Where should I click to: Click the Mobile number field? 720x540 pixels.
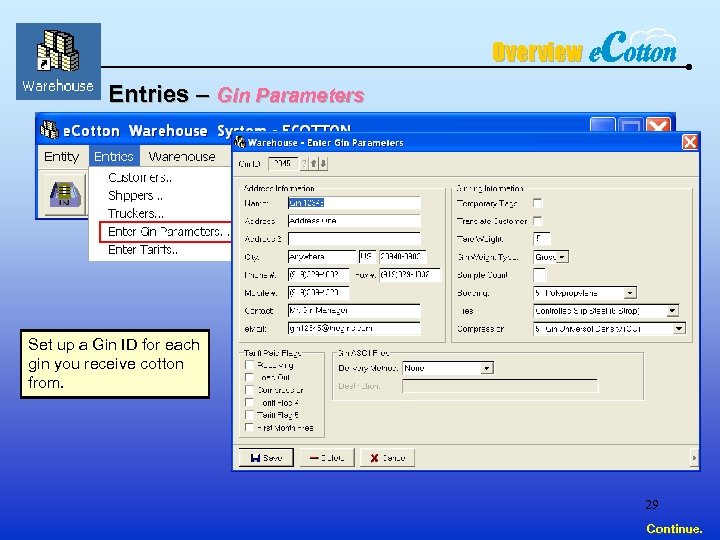click(x=318, y=293)
